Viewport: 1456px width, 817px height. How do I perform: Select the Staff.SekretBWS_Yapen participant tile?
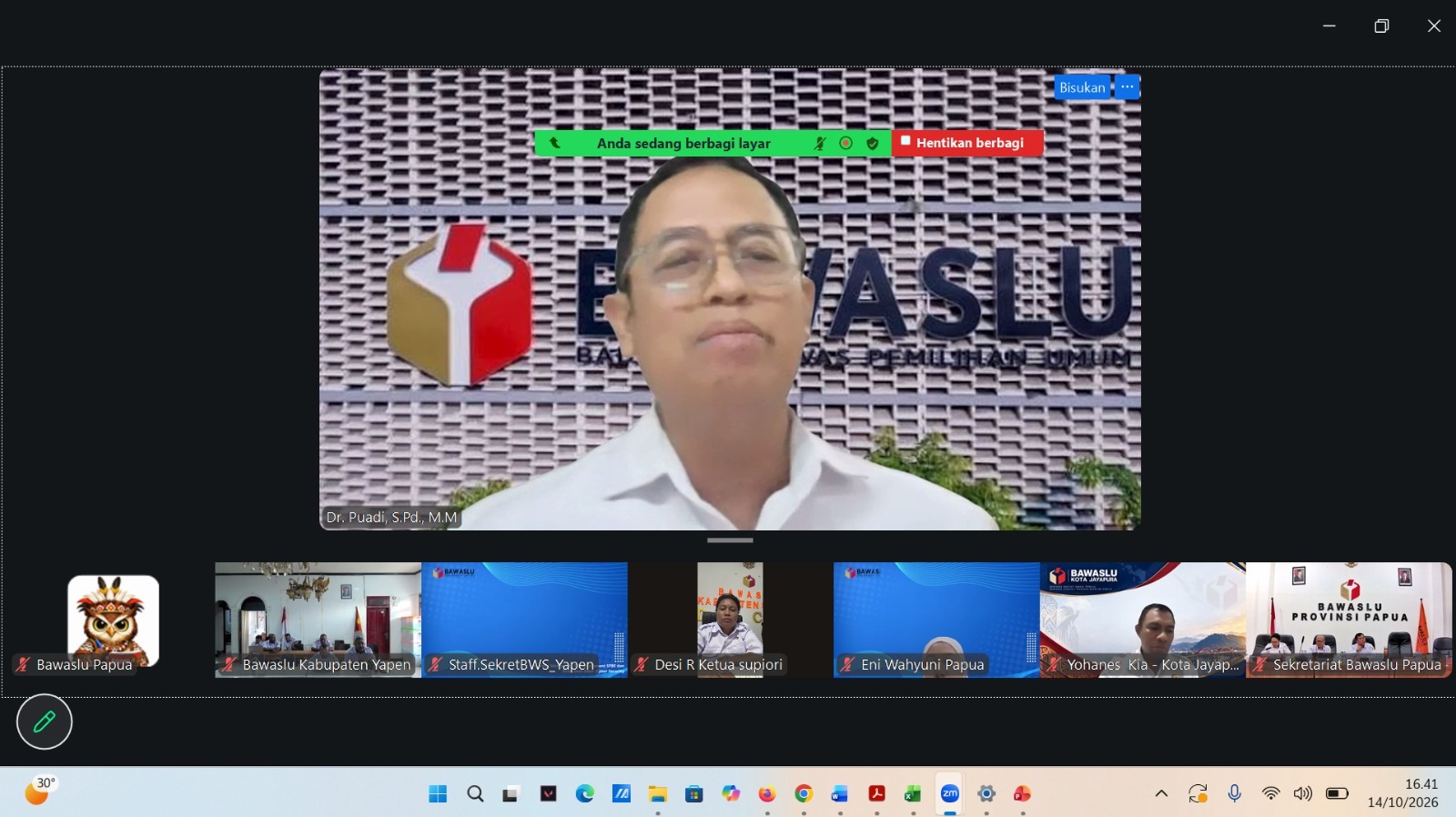(524, 620)
